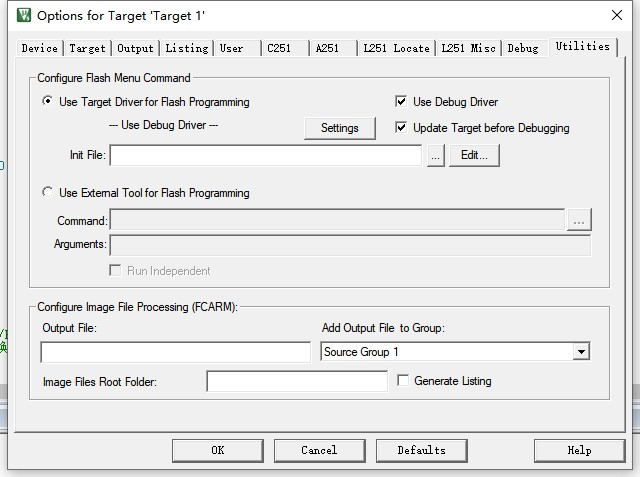Screen dimensions: 640x477
Task: Browse for Init File with ellipsis button
Action: click(x=436, y=155)
